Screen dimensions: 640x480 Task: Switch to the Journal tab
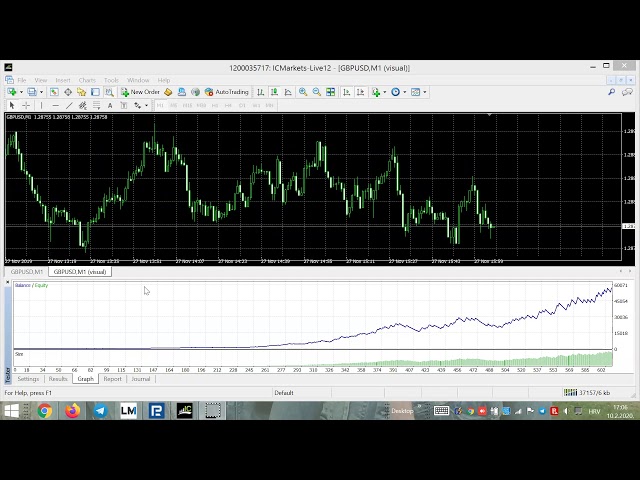[140, 379]
